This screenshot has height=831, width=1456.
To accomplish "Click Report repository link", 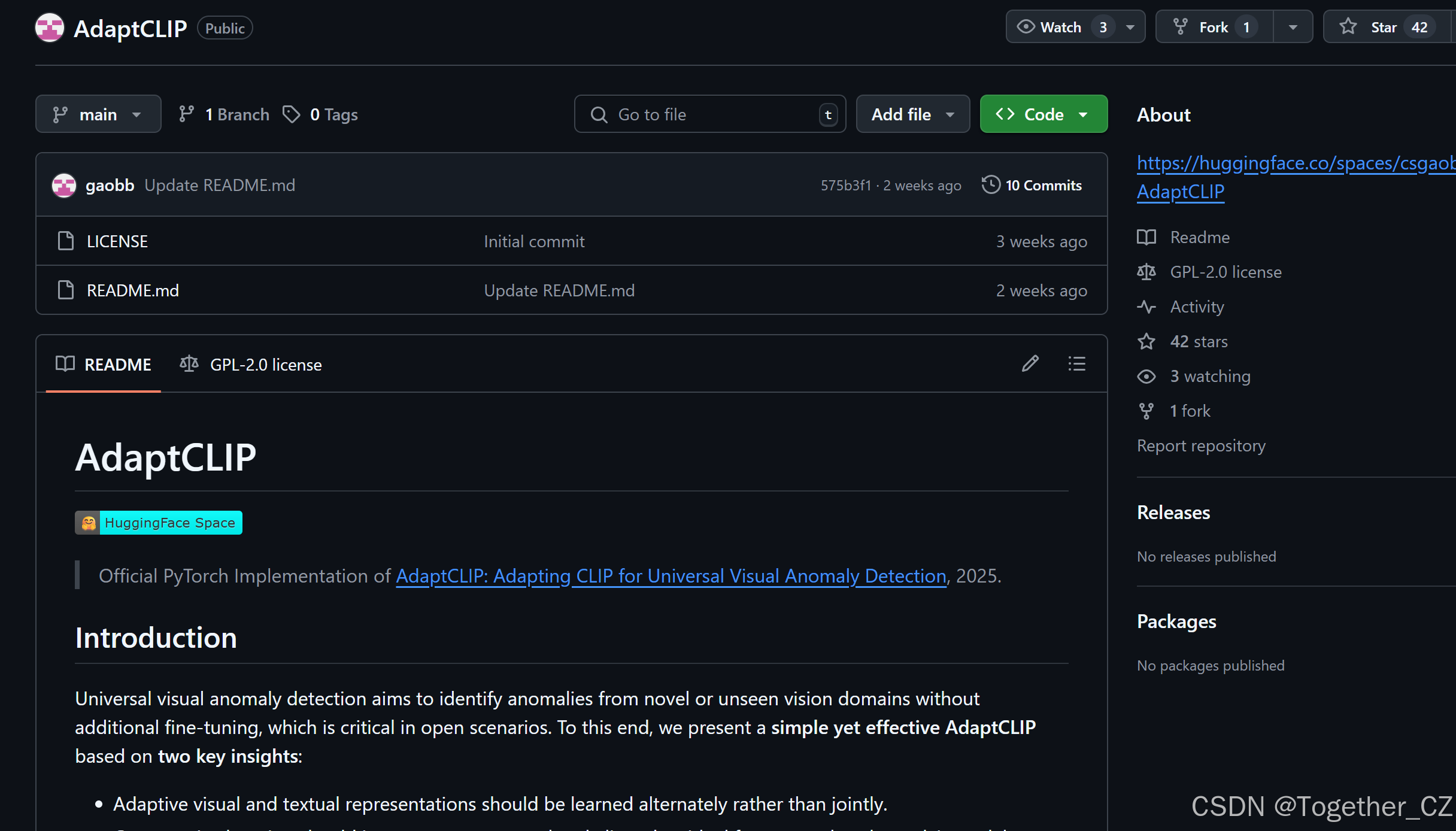I will pos(1201,445).
